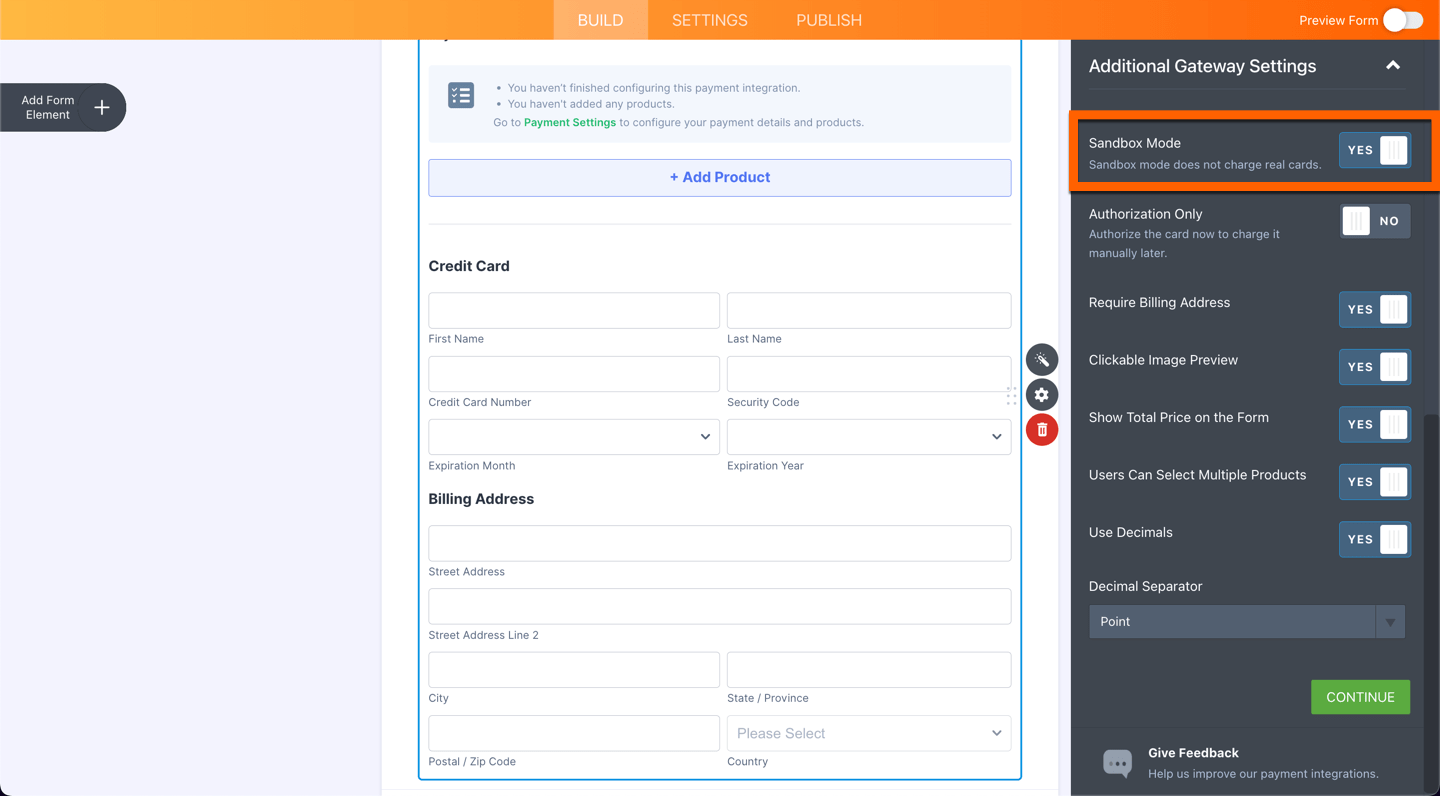1440x796 pixels.
Task: Open the Country Please Select dropdown
Action: click(x=869, y=733)
